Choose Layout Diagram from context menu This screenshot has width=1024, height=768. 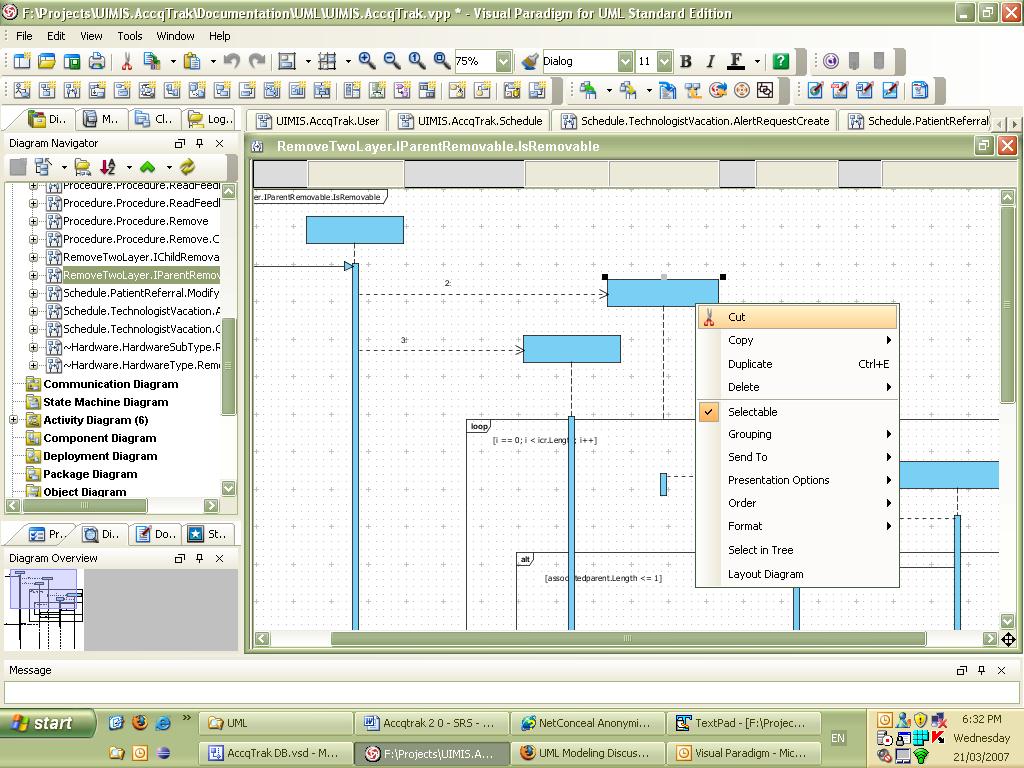click(797, 574)
